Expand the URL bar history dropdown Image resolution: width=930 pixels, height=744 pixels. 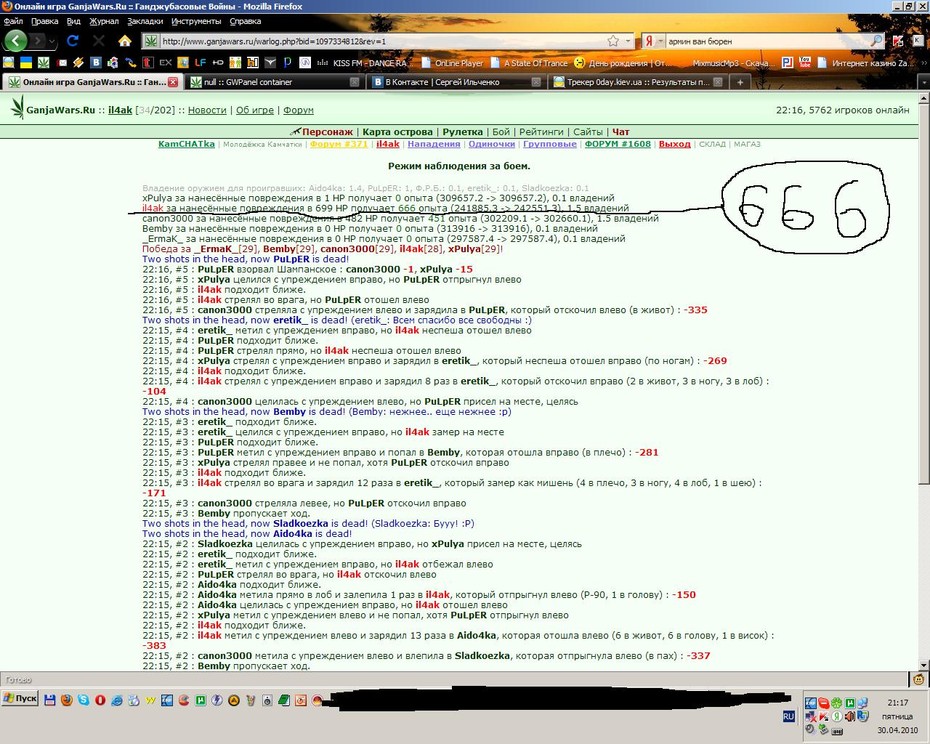[628, 41]
